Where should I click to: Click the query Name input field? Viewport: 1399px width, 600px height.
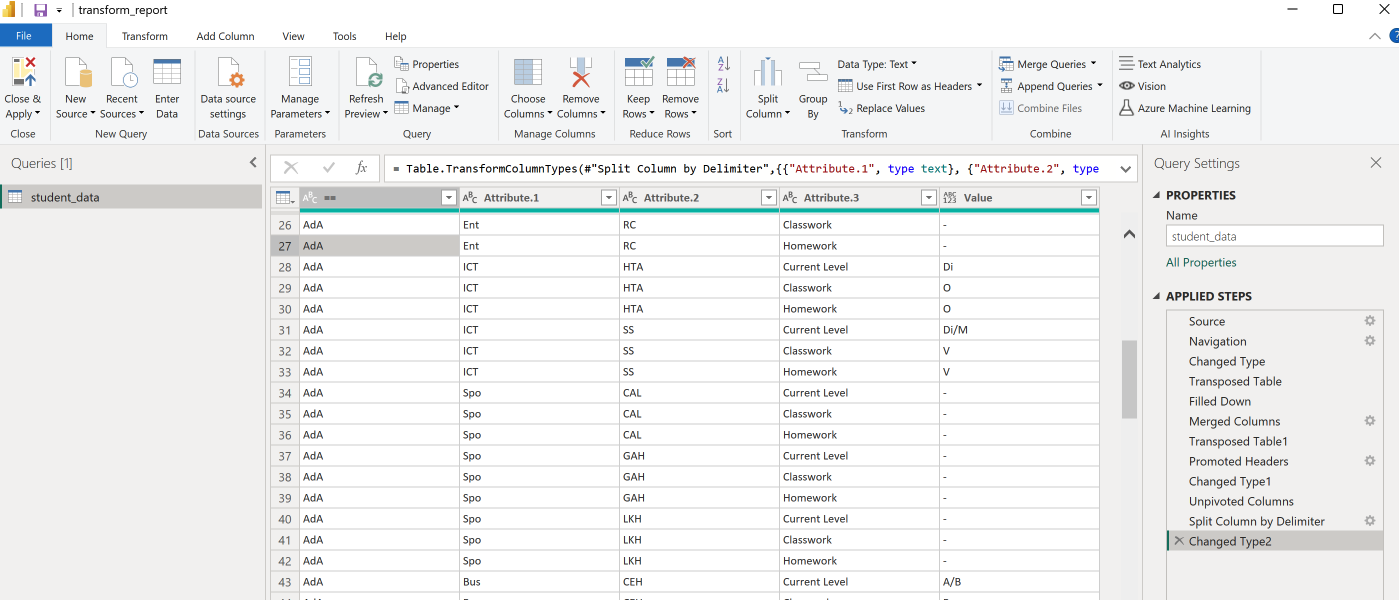coord(1275,237)
